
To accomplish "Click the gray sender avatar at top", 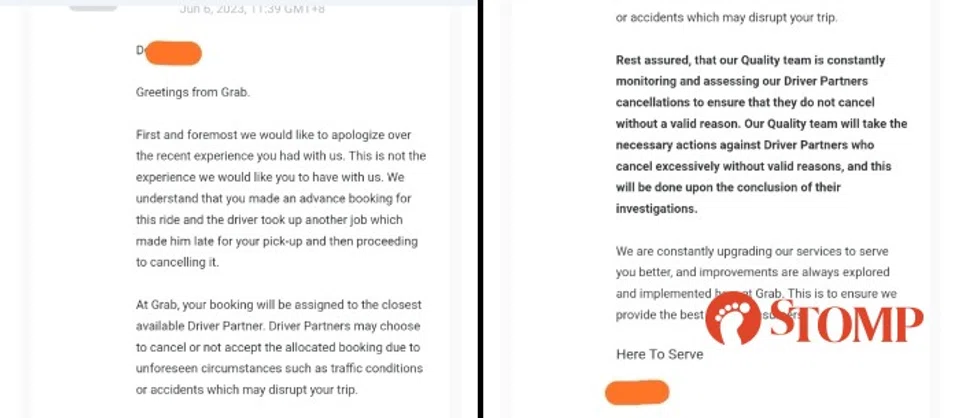I will point(92,5).
